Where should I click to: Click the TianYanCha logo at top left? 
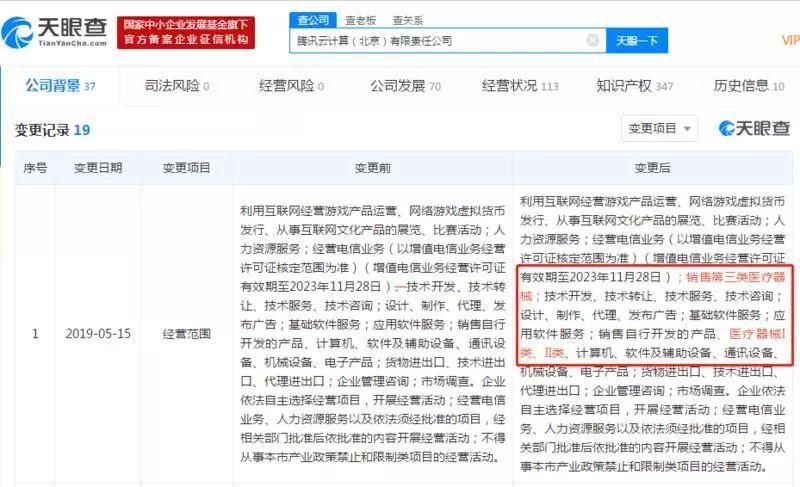coord(55,32)
